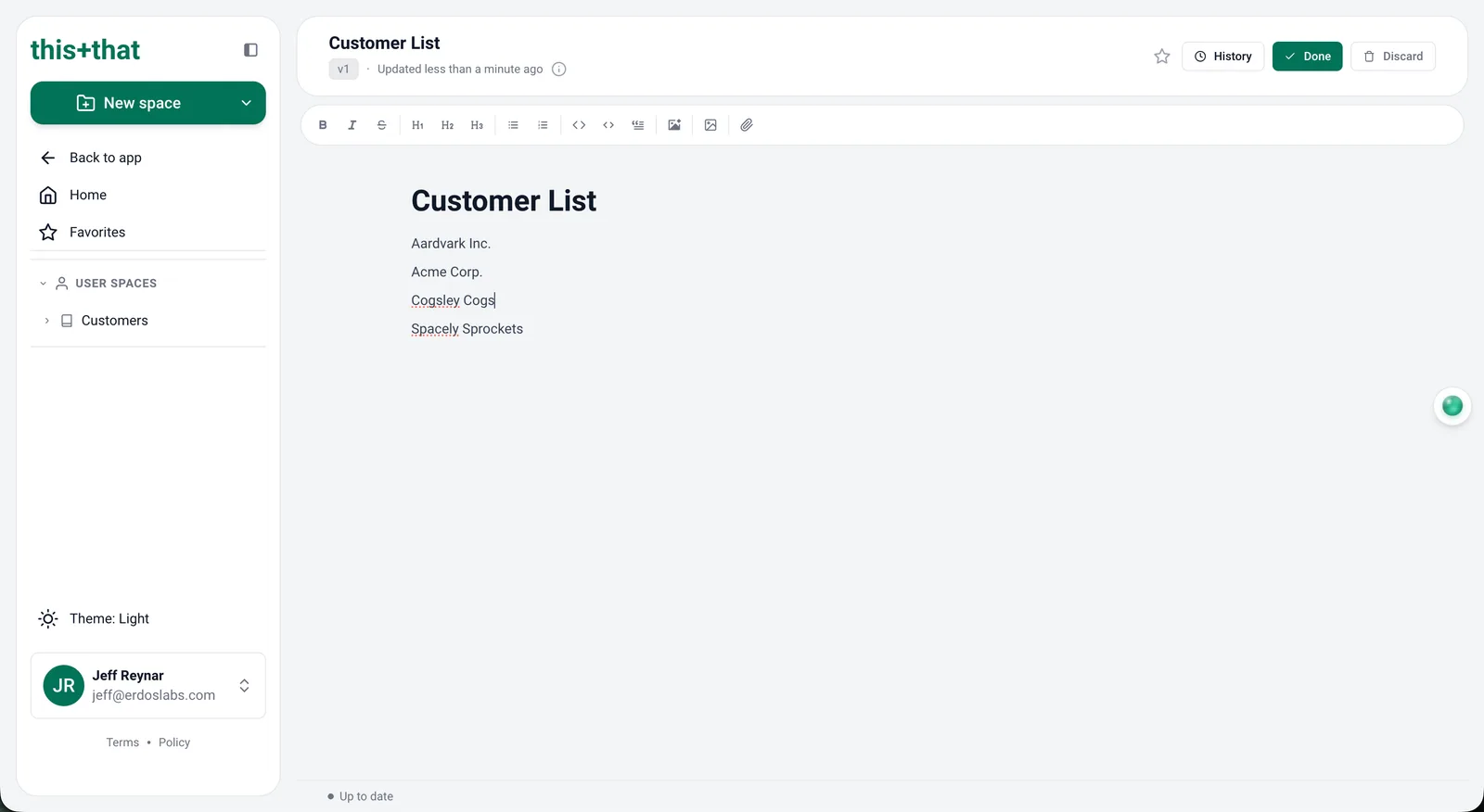Open Jeff Reynar account menu
Viewport: 1484px width, 812px height.
point(148,686)
